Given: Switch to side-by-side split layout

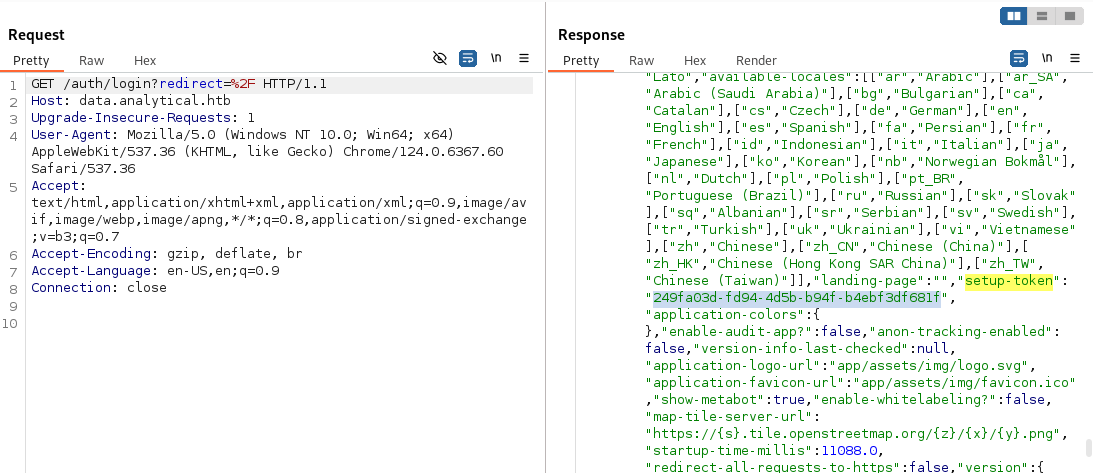Looking at the screenshot, I should [1014, 16].
